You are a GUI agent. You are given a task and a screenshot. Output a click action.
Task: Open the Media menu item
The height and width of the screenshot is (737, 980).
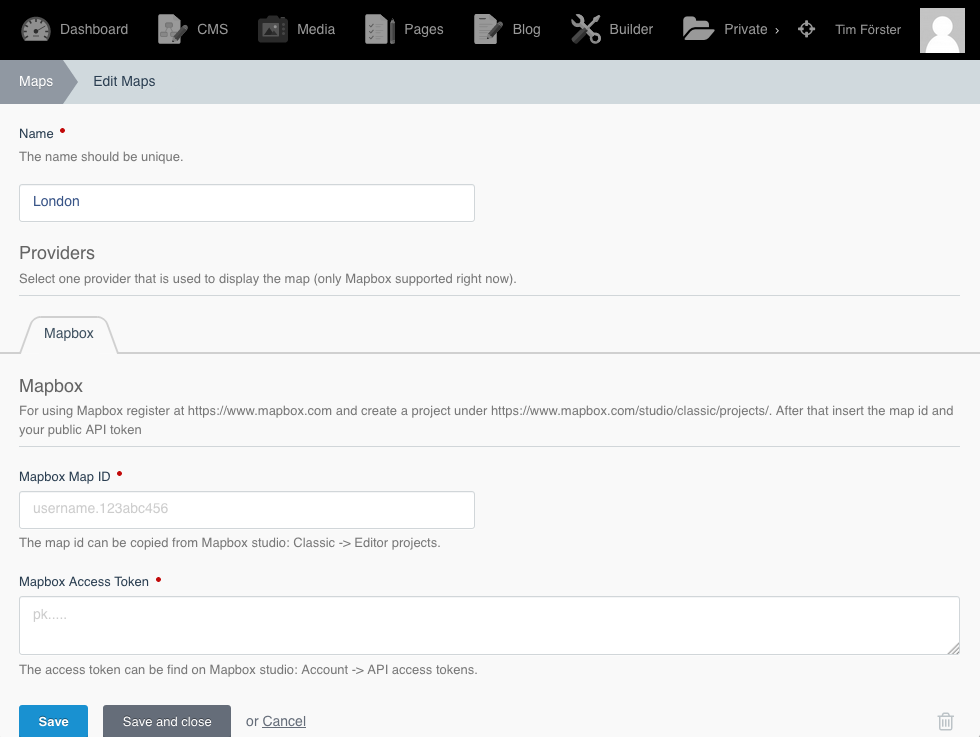point(316,29)
